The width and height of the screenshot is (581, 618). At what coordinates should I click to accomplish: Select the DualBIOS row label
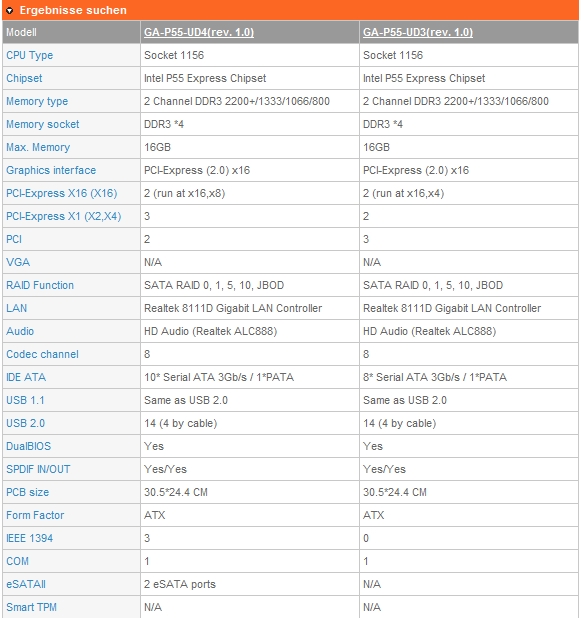coord(28,446)
